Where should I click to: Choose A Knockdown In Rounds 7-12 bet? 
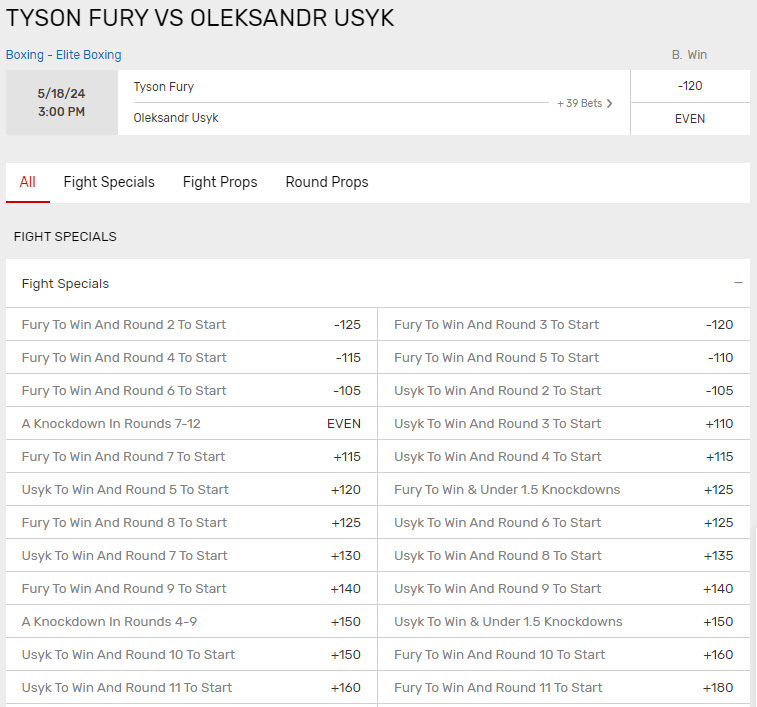(x=191, y=423)
